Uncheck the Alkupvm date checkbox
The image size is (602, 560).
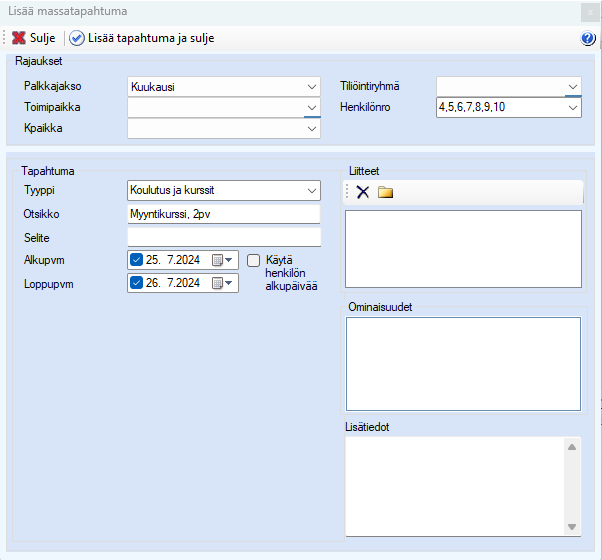pyautogui.click(x=138, y=261)
